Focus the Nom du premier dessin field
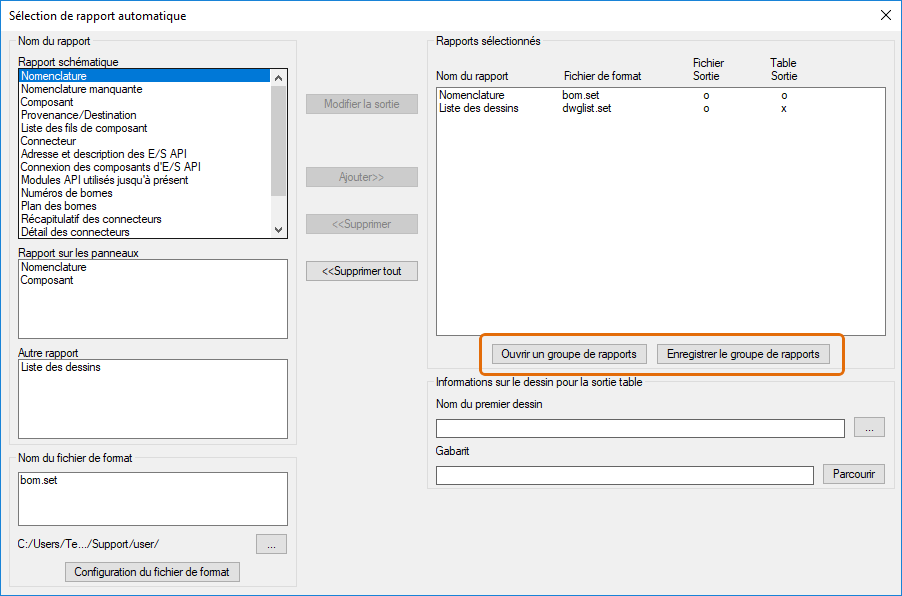 pos(640,428)
